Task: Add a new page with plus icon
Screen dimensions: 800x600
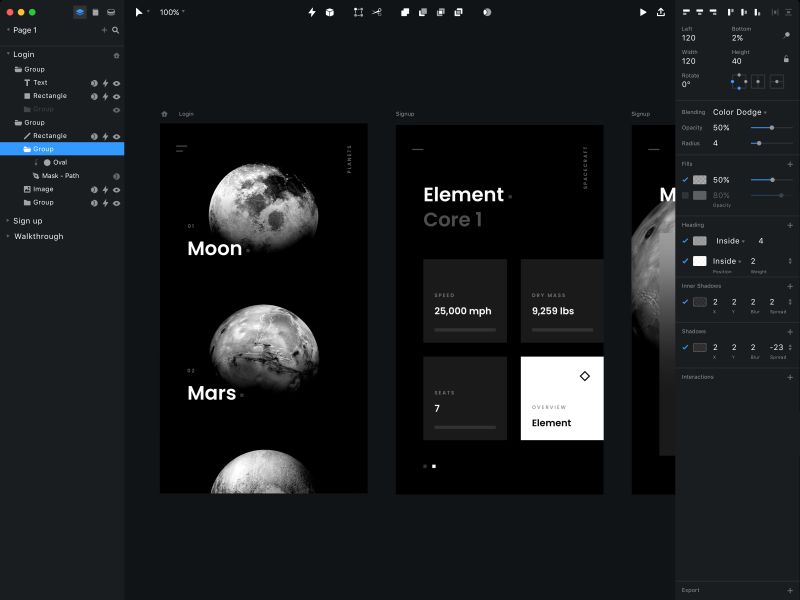Action: tap(104, 30)
